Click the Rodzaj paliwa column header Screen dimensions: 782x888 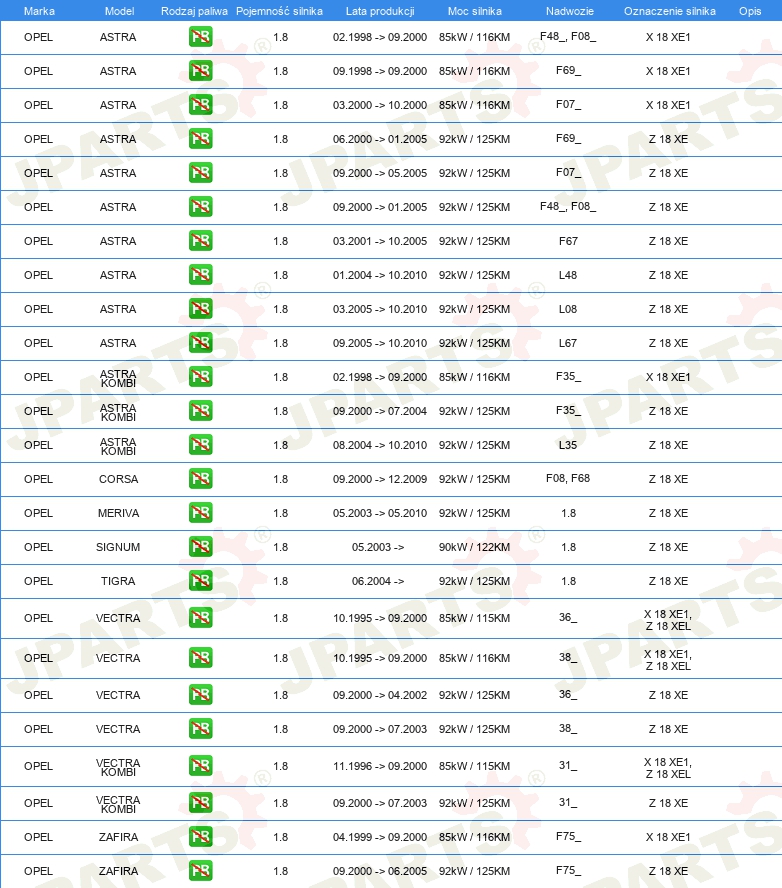coord(194,11)
